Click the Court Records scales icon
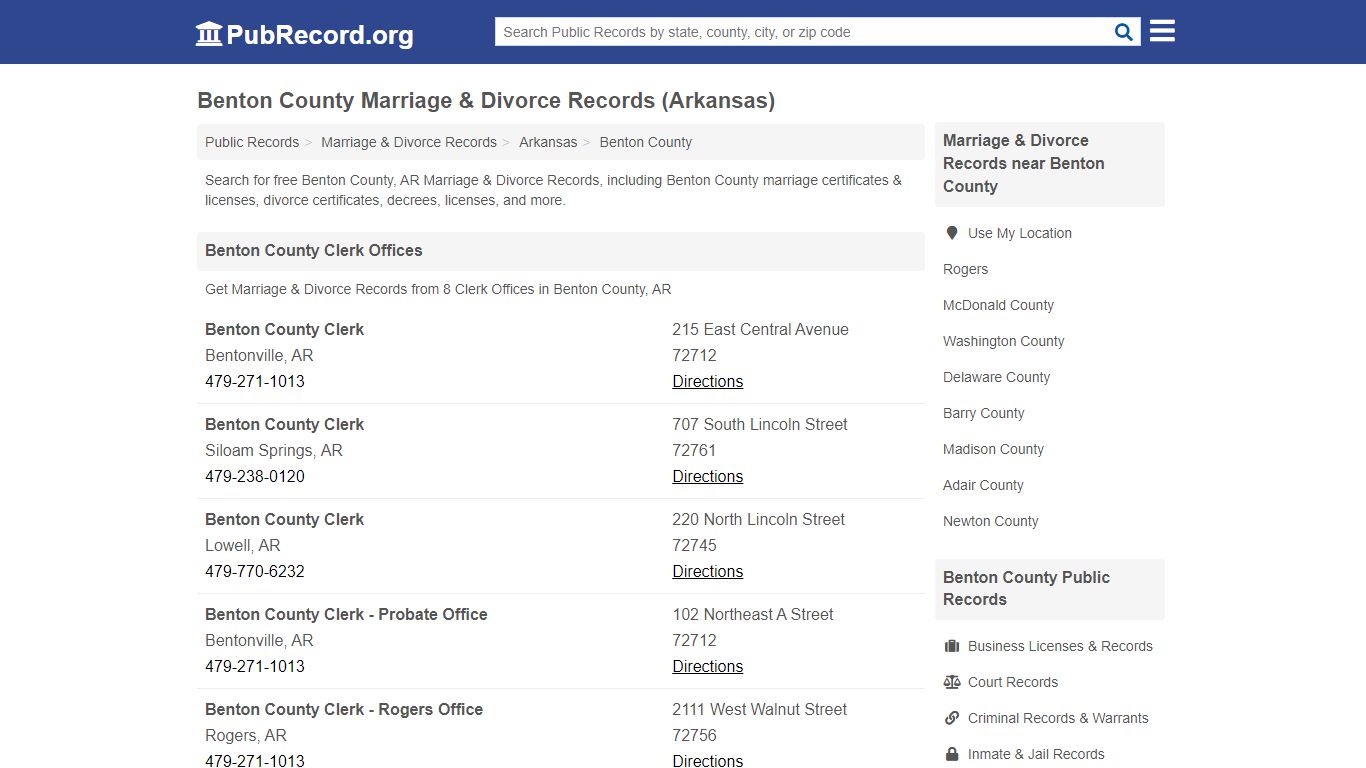Viewport: 1366px width, 768px height. [952, 682]
